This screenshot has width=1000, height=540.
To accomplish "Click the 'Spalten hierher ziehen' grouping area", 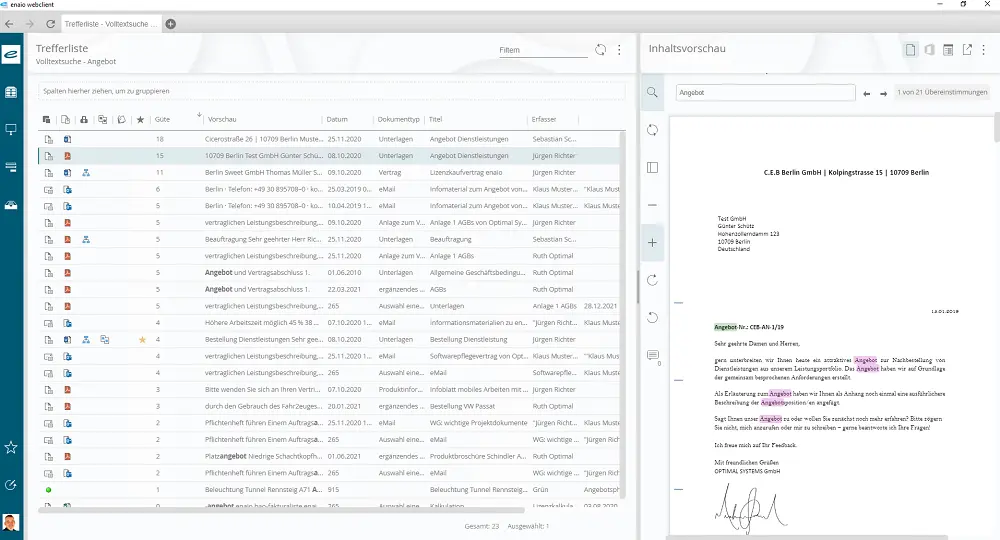I will click(332, 91).
